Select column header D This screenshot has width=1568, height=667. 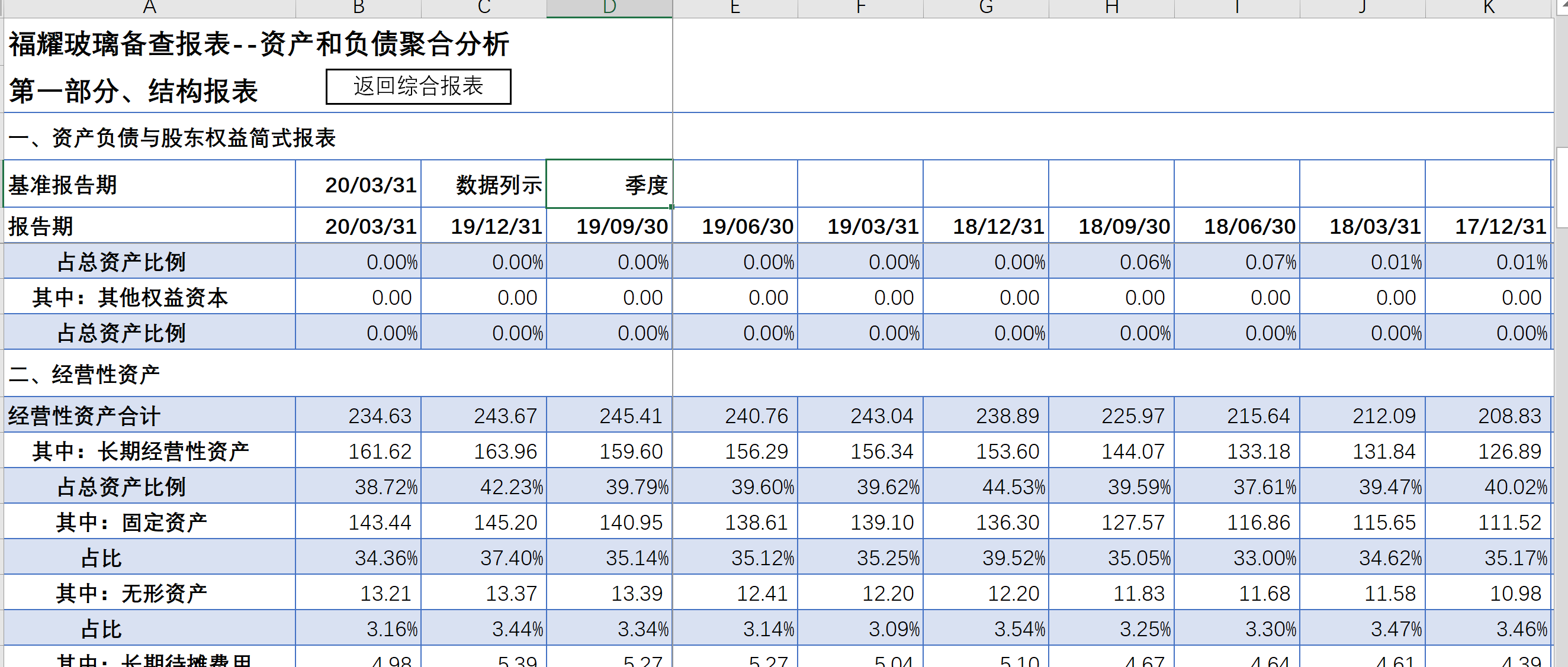pos(609,7)
